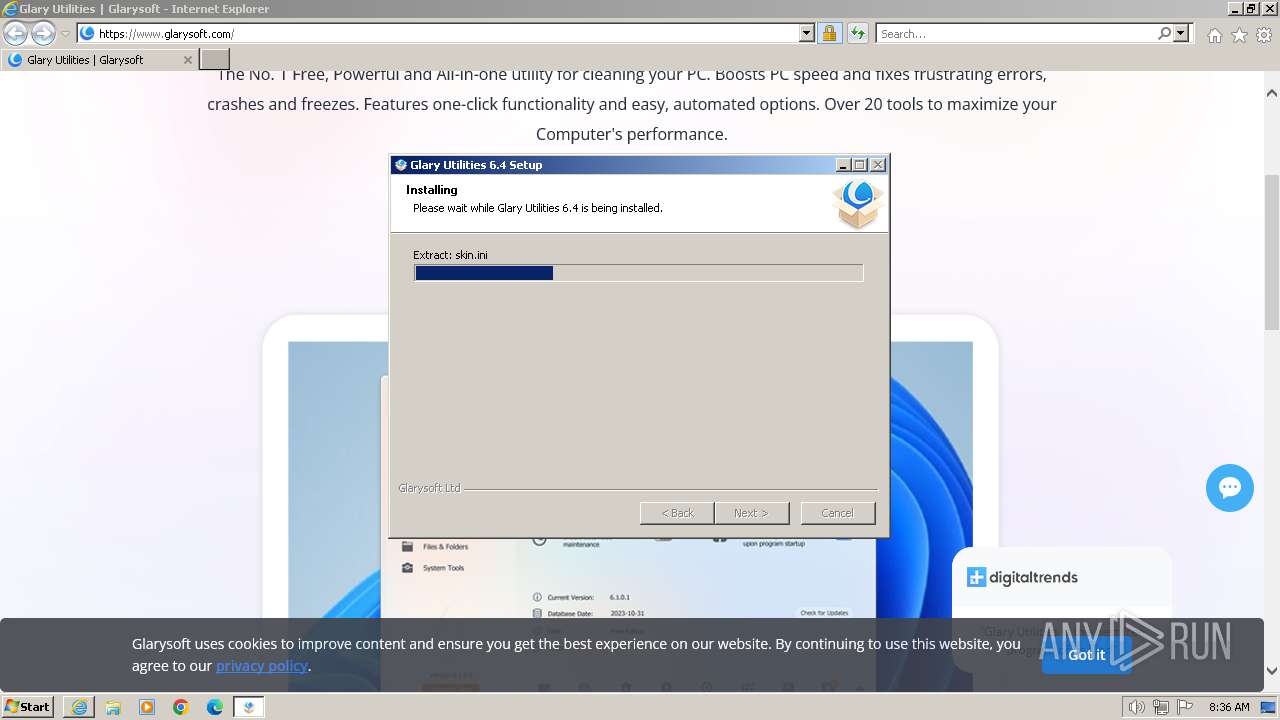Click the installation progress bar
The width and height of the screenshot is (1280, 720).
(638, 273)
